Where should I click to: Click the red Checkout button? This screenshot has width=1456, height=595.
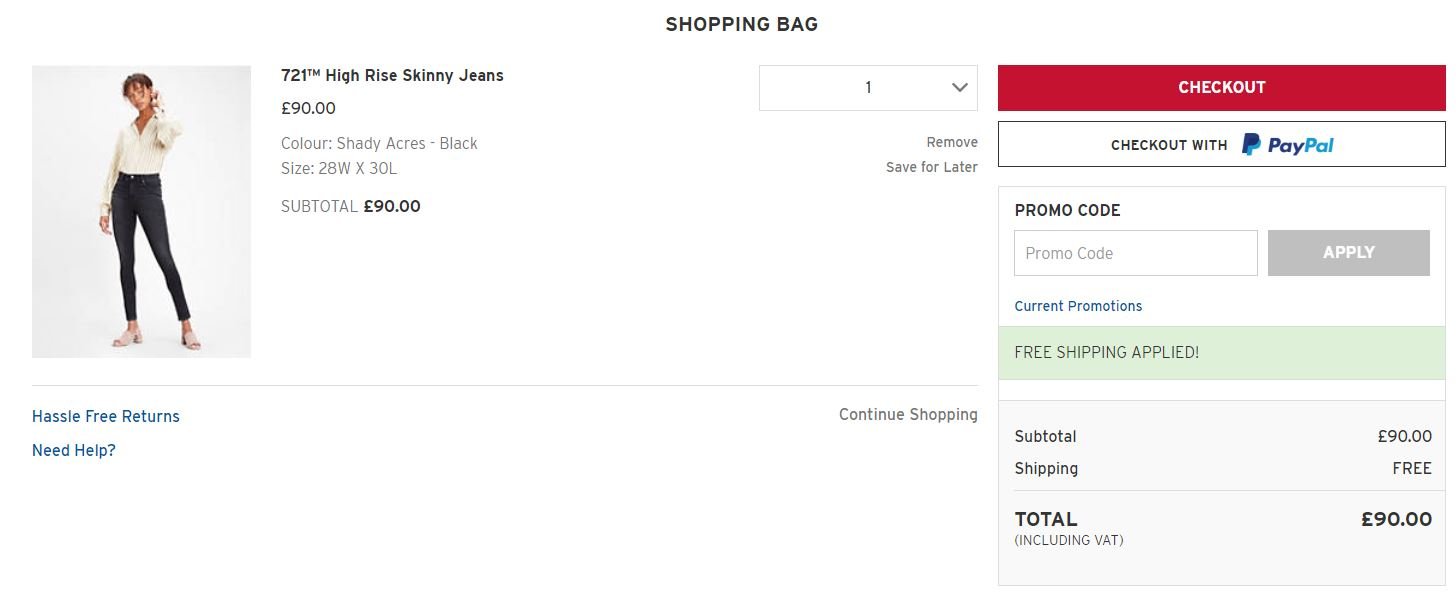pos(1221,88)
